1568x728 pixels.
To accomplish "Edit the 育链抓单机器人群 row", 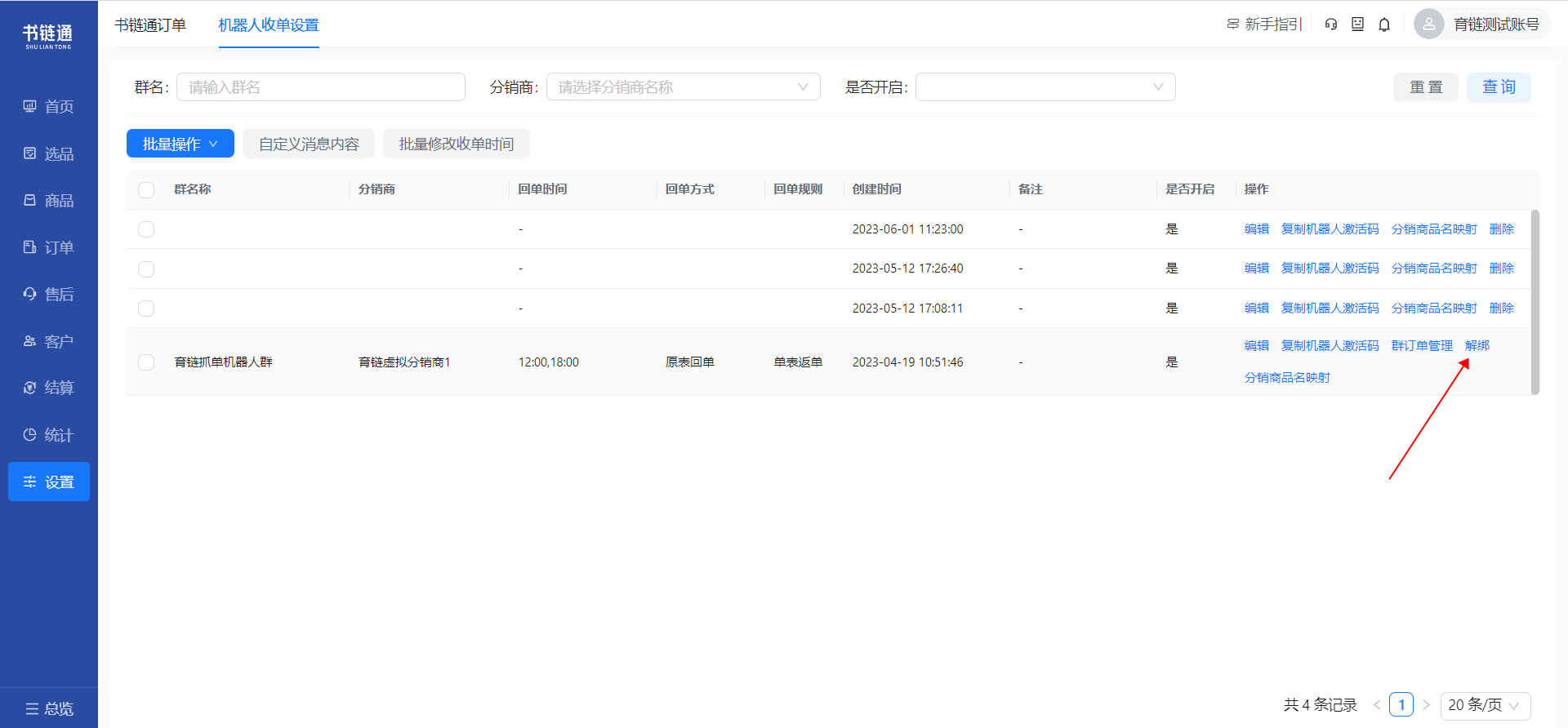I will 1257,346.
